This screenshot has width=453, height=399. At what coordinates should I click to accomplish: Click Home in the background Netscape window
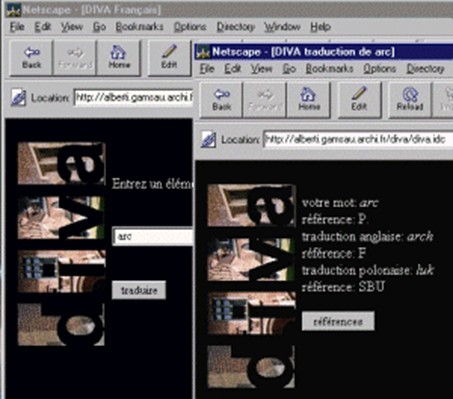[119, 58]
